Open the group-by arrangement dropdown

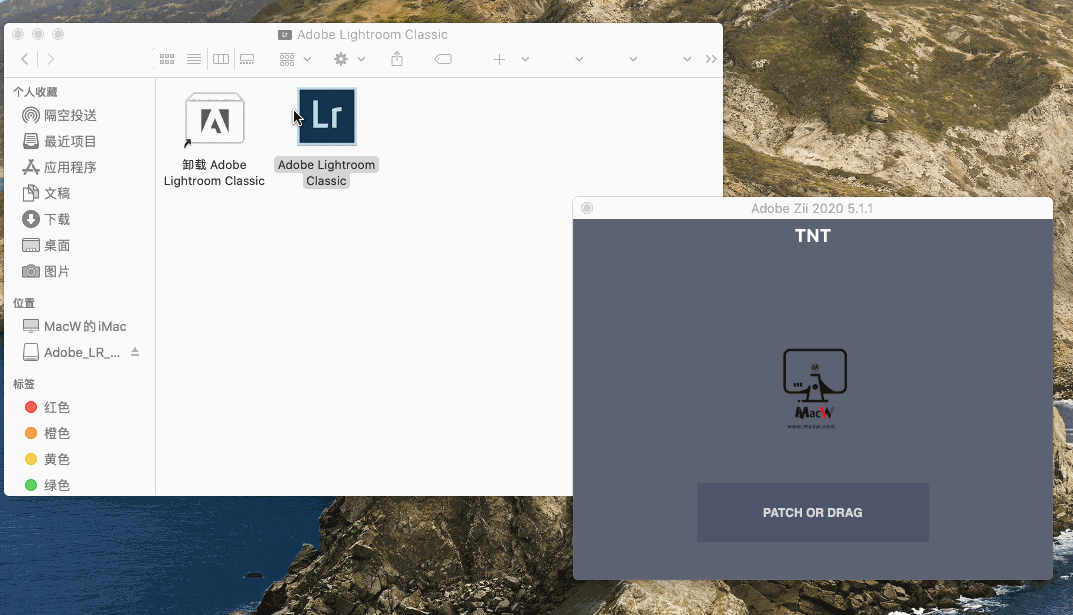tap(296, 60)
